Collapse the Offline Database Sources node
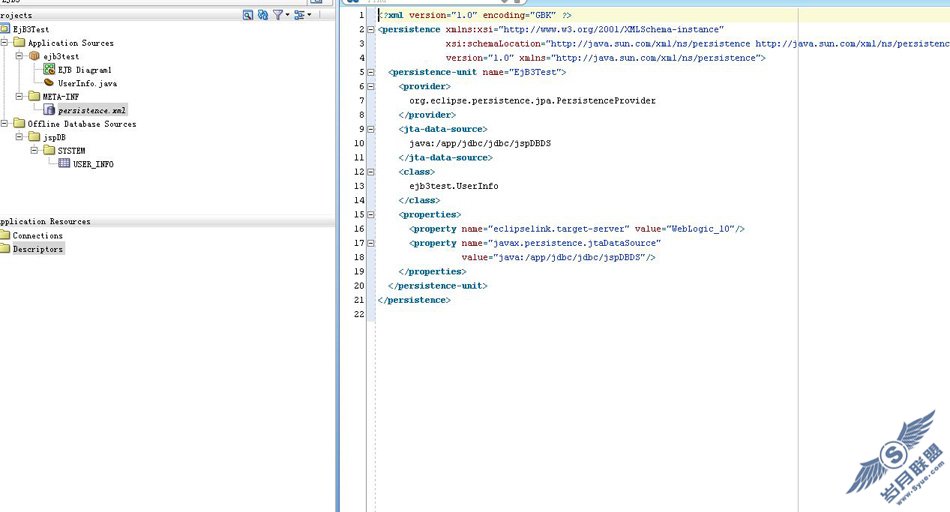Screen dimensions: 950x512 pos(4,123)
